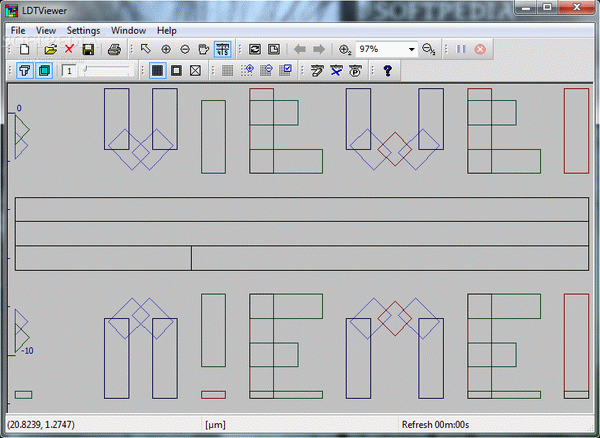This screenshot has width=600, height=438.
Task: Open the File menu
Action: tap(18, 31)
